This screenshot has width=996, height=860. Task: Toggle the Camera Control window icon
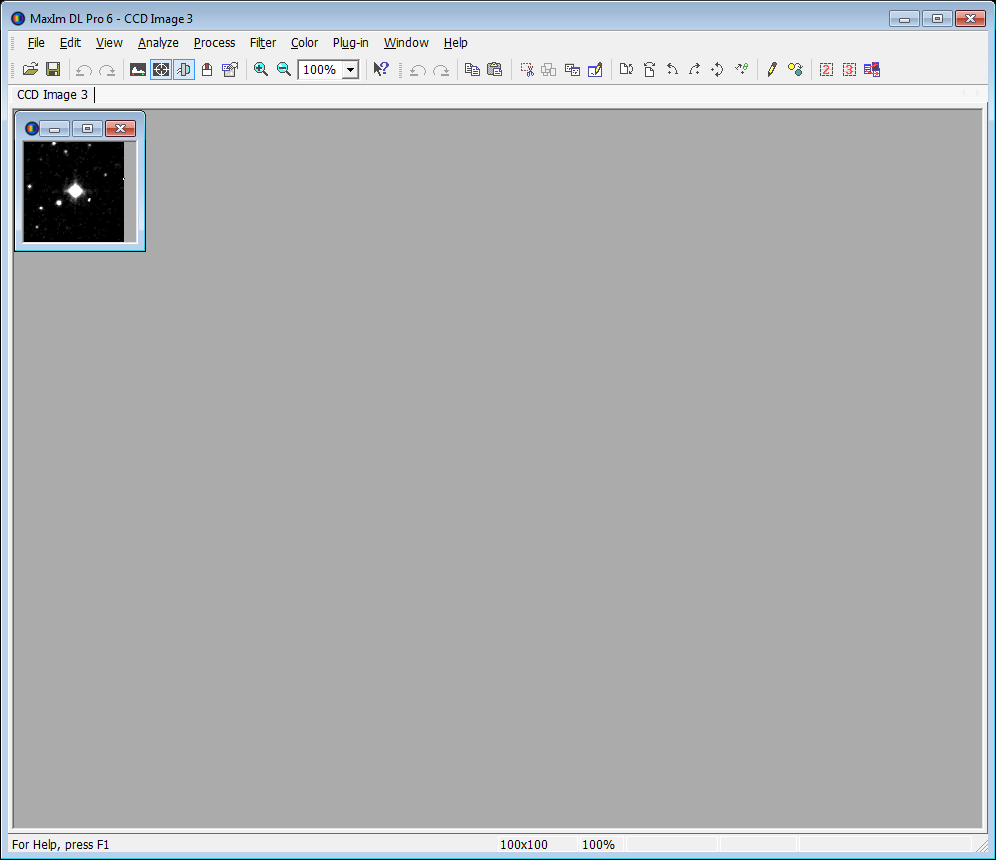(x=184, y=69)
